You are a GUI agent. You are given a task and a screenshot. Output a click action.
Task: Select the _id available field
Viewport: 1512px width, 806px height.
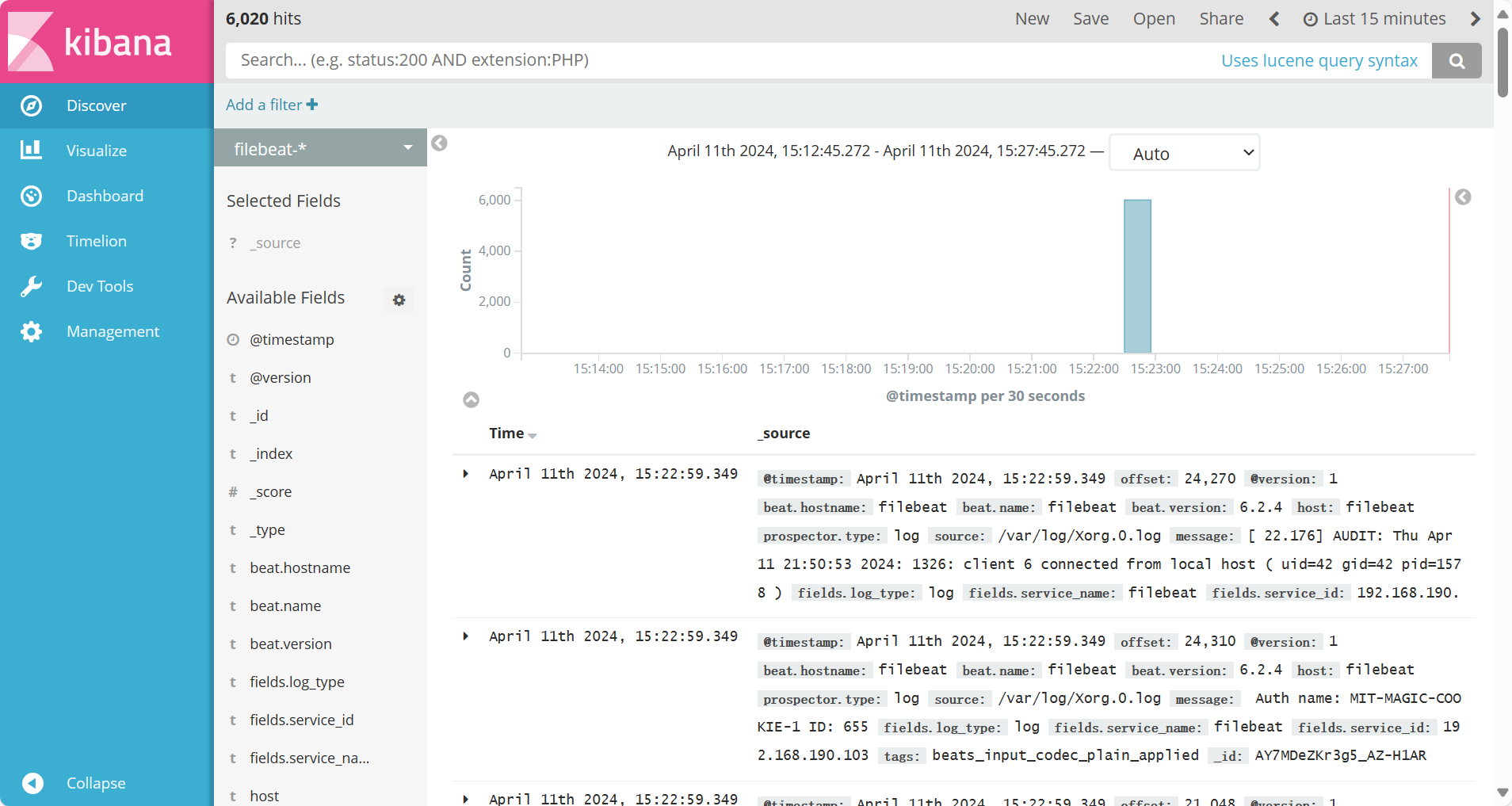[259, 415]
